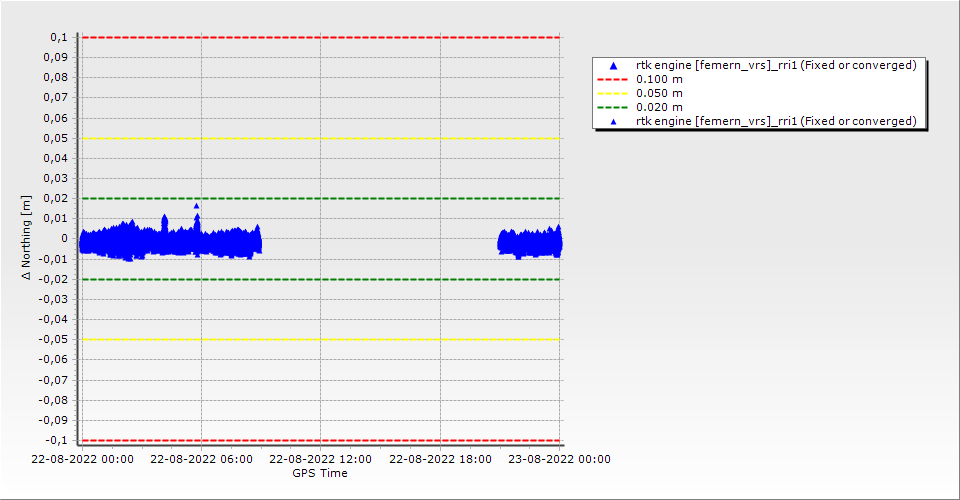This screenshot has width=960, height=500.
Task: Click the '23-08-2022 00:00' x-axis tick label
Action: (x=560, y=460)
